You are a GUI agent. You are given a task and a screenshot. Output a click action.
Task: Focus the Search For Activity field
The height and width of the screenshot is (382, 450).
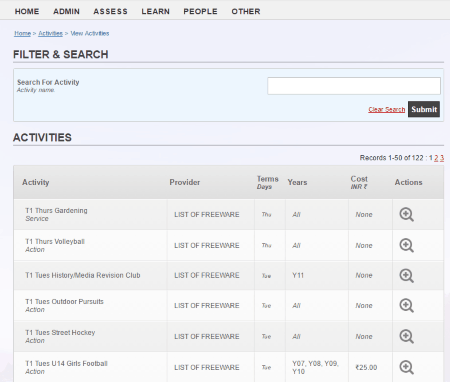click(x=354, y=86)
